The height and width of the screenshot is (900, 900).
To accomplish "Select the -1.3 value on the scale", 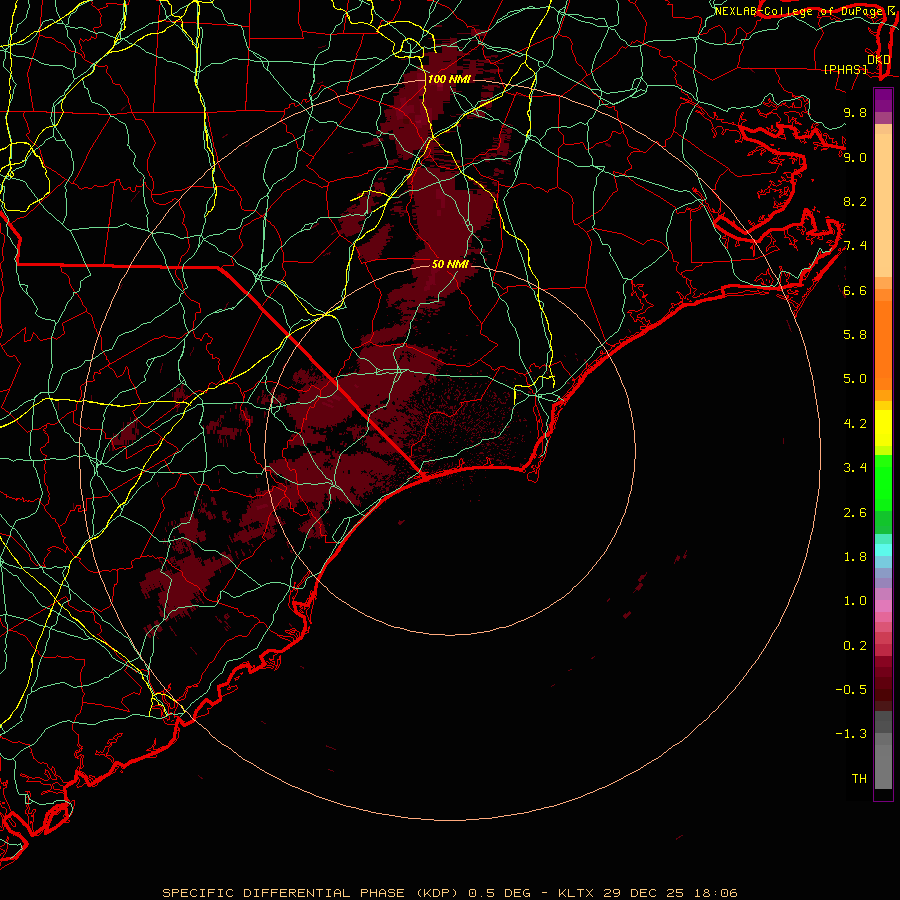I will coord(851,734).
